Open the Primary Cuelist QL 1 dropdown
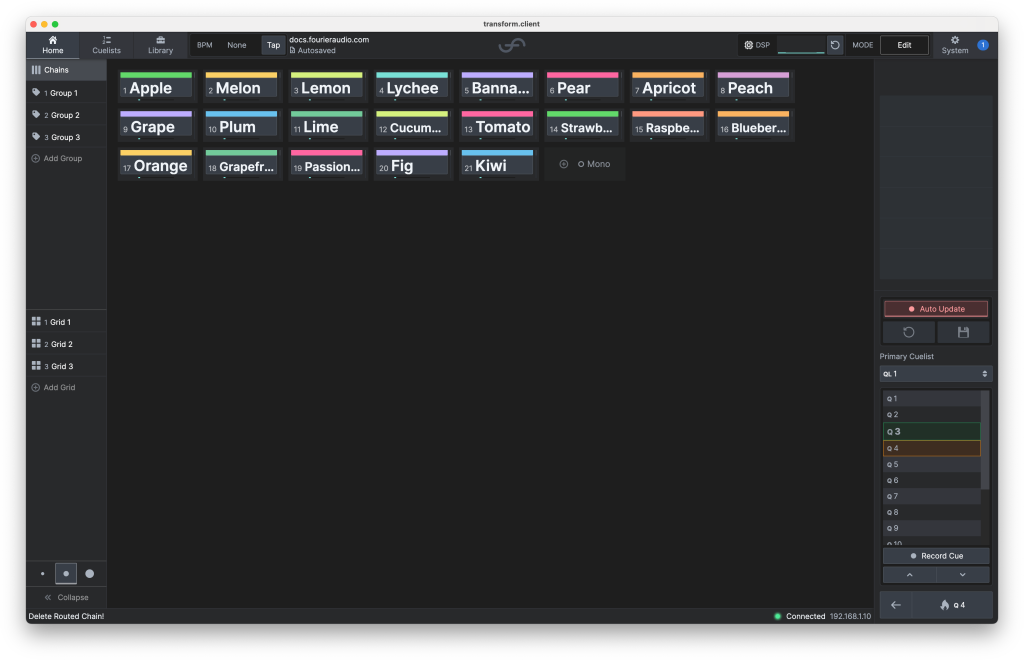The image size is (1024, 660). coord(936,373)
